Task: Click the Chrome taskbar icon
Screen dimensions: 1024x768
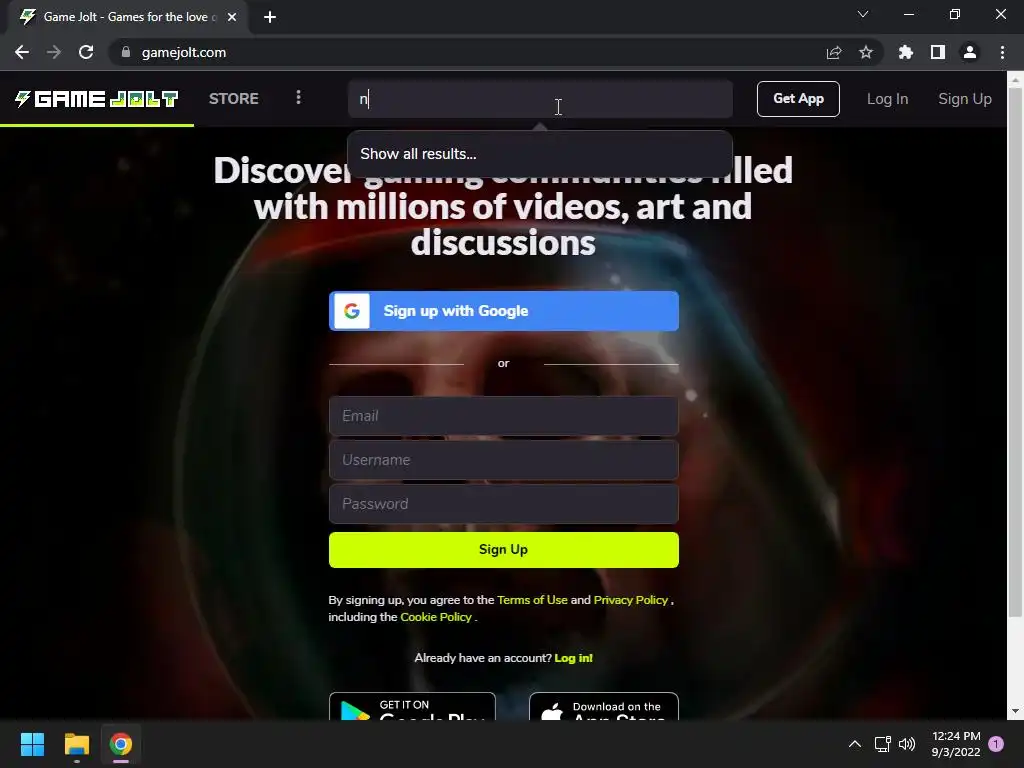Action: tap(121, 744)
